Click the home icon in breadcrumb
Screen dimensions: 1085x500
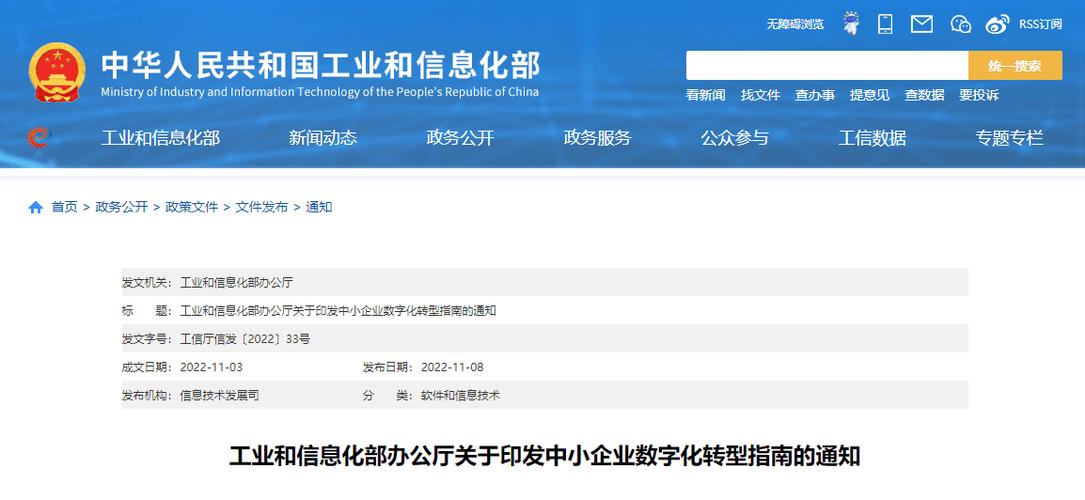coord(35,207)
